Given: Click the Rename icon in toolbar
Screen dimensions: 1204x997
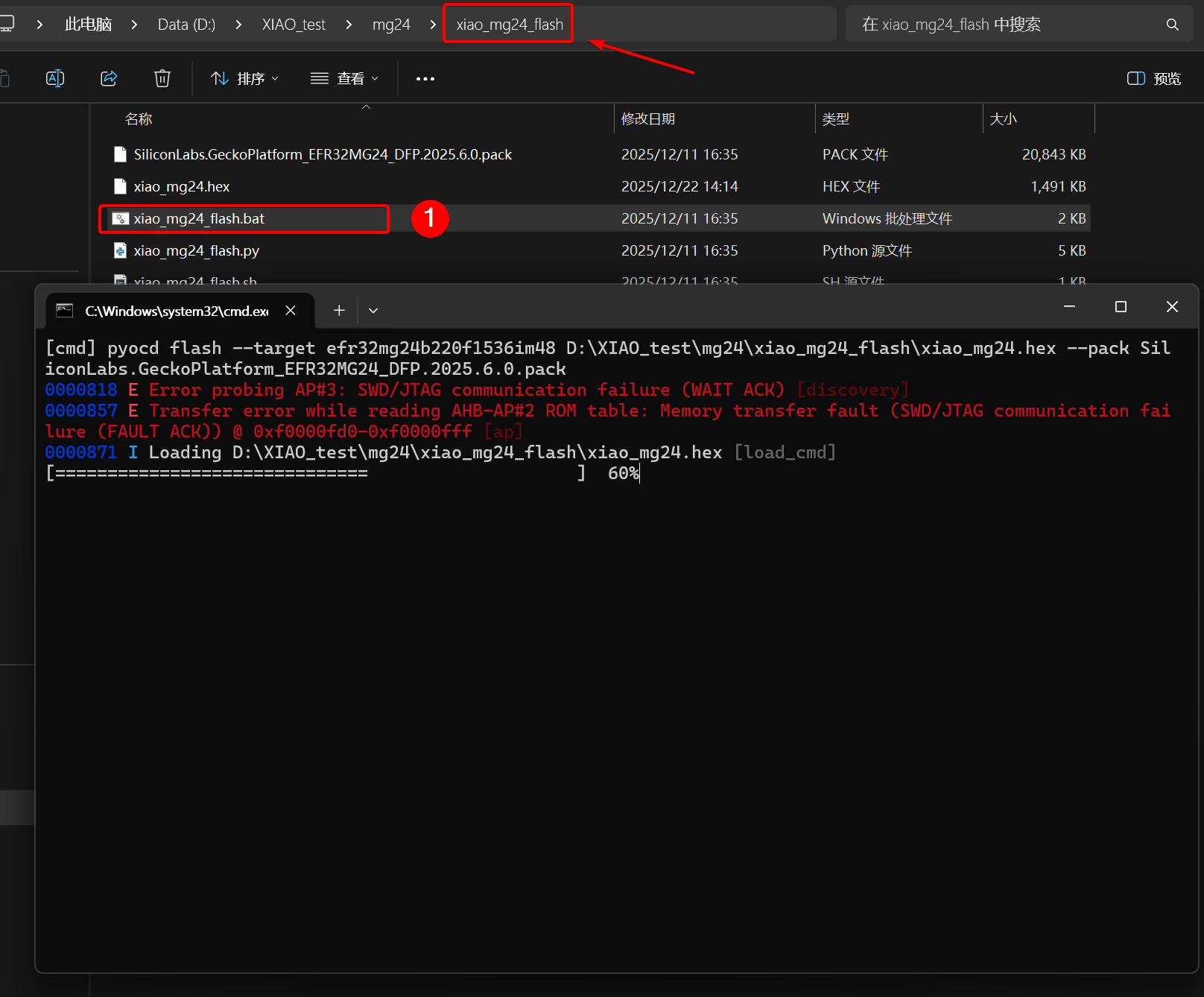Looking at the screenshot, I should click(55, 78).
